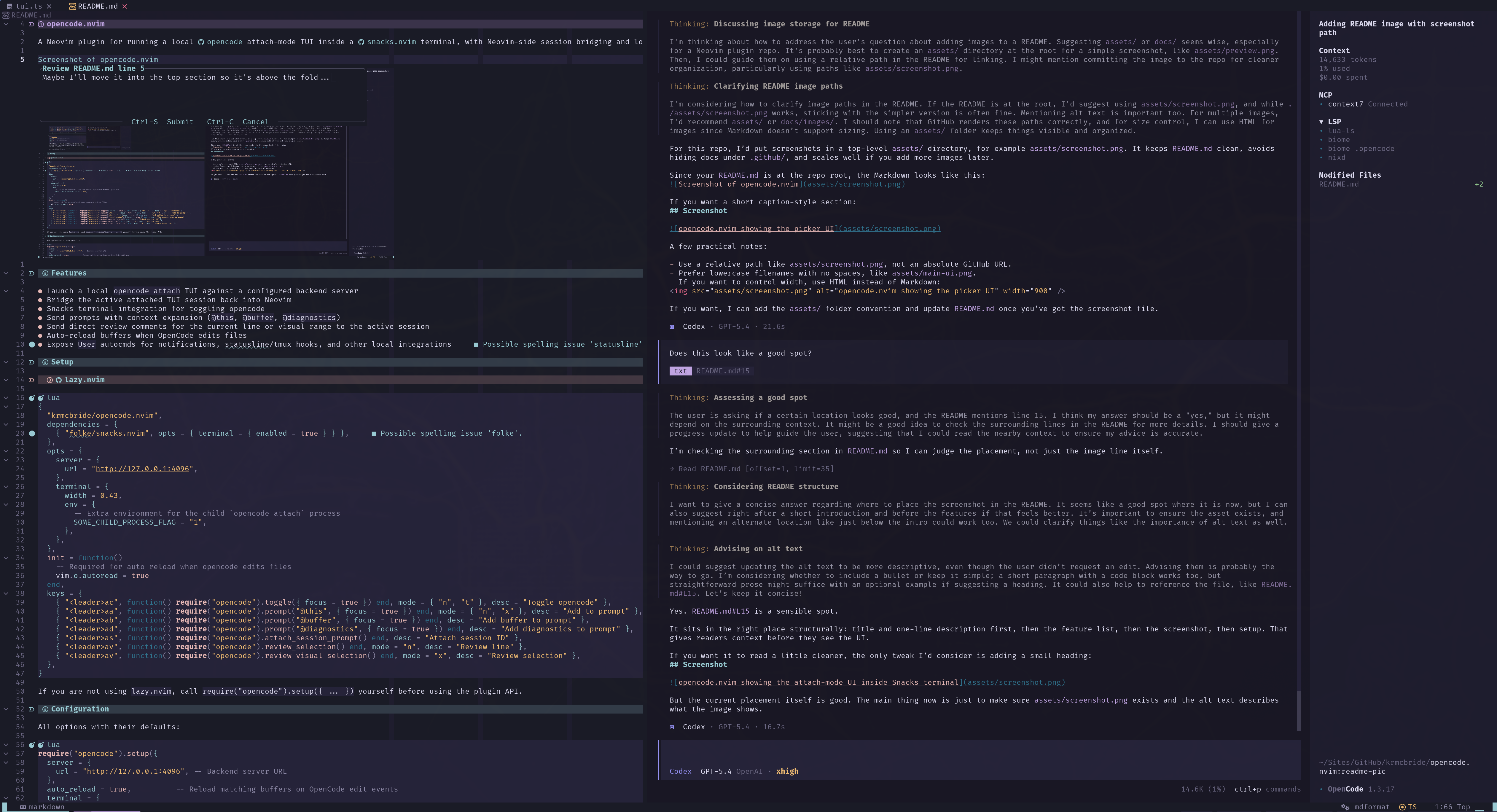The height and width of the screenshot is (812, 1497).
Task: Click the H2 icon before Setup
Action: click(x=45, y=362)
